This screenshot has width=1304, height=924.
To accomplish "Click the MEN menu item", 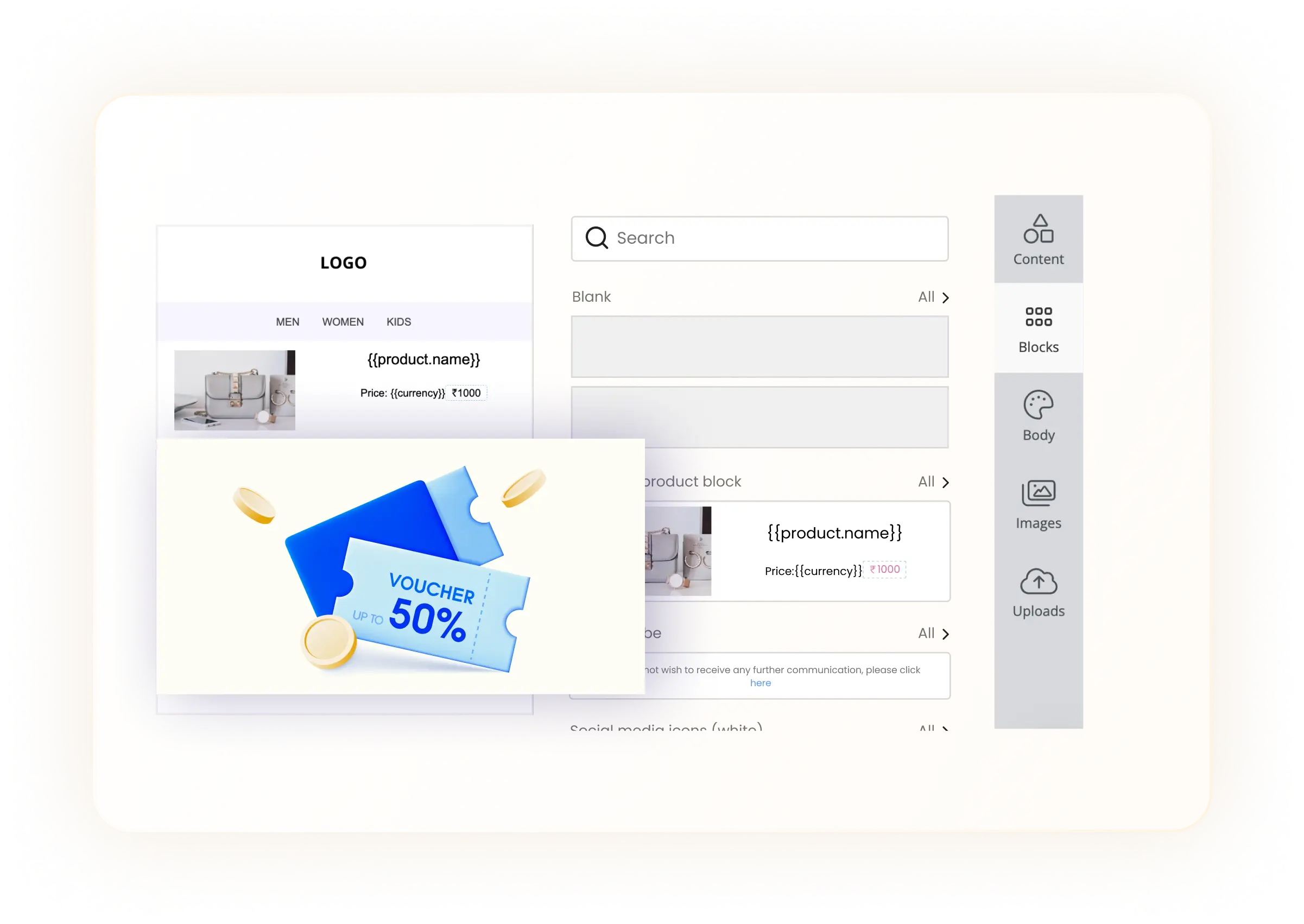I will point(287,322).
